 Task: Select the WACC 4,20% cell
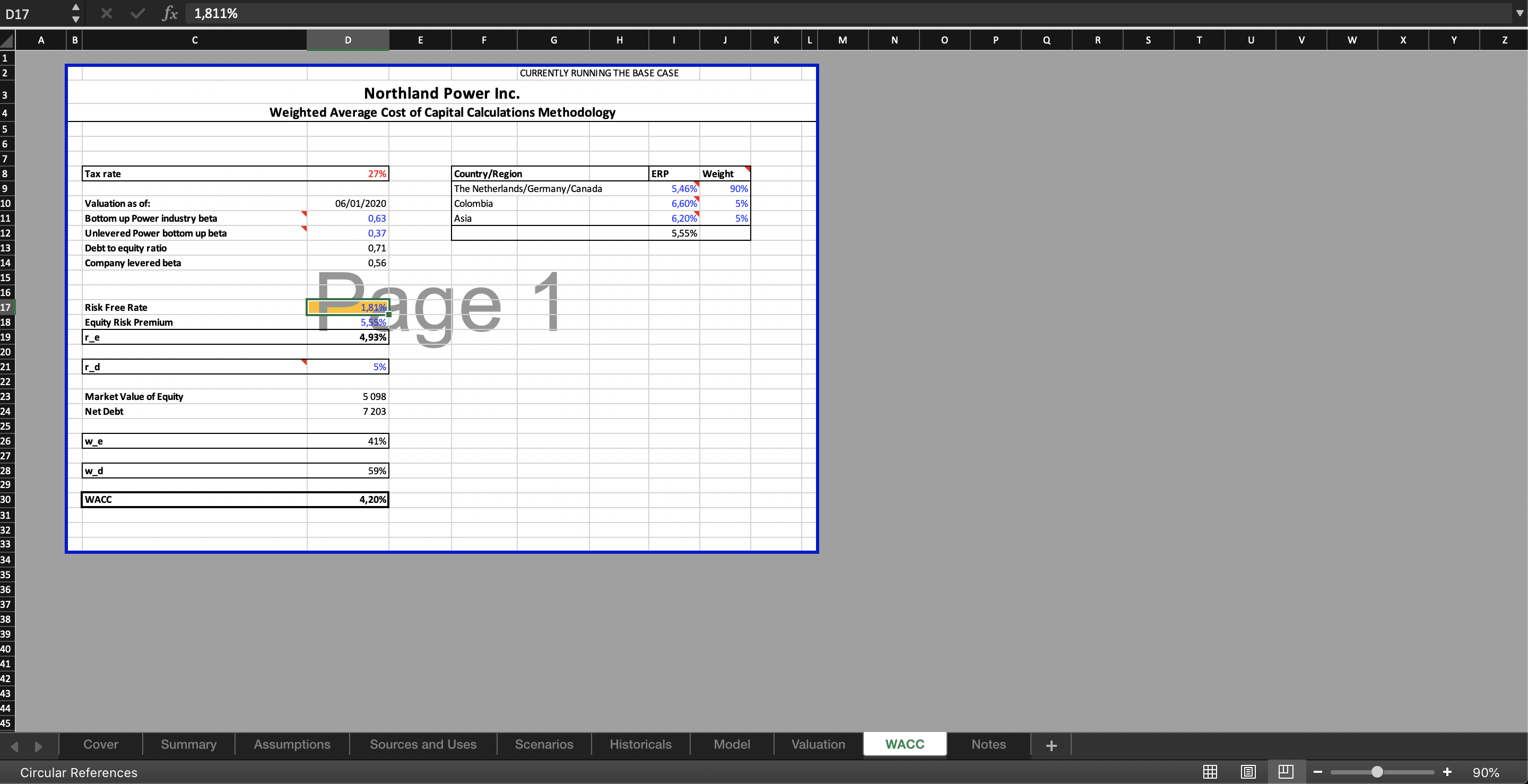tap(348, 499)
